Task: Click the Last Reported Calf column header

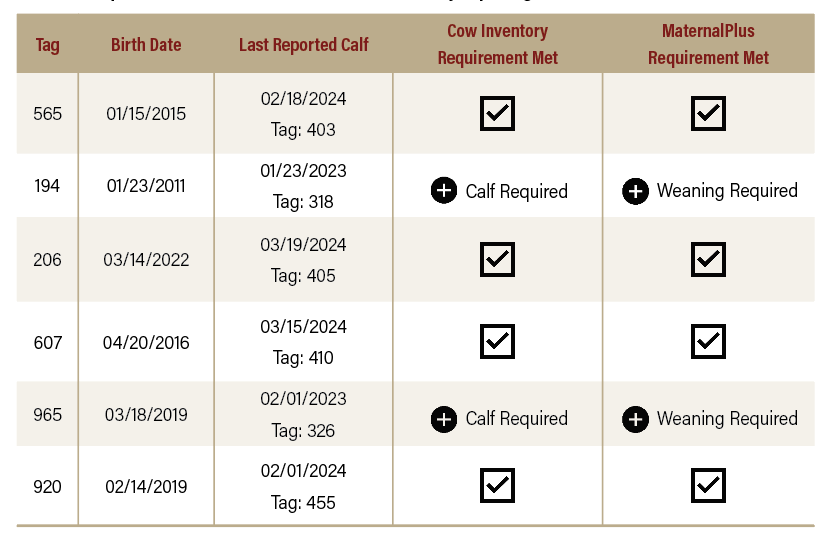Action: pos(303,45)
